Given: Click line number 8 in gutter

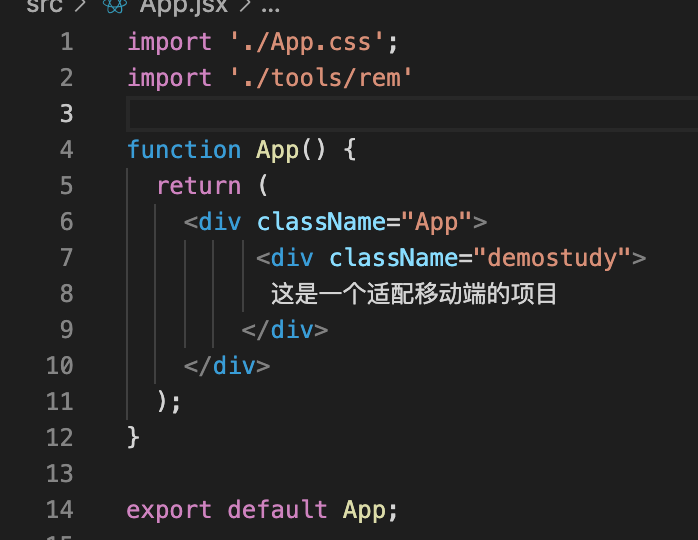Looking at the screenshot, I should (x=67, y=294).
